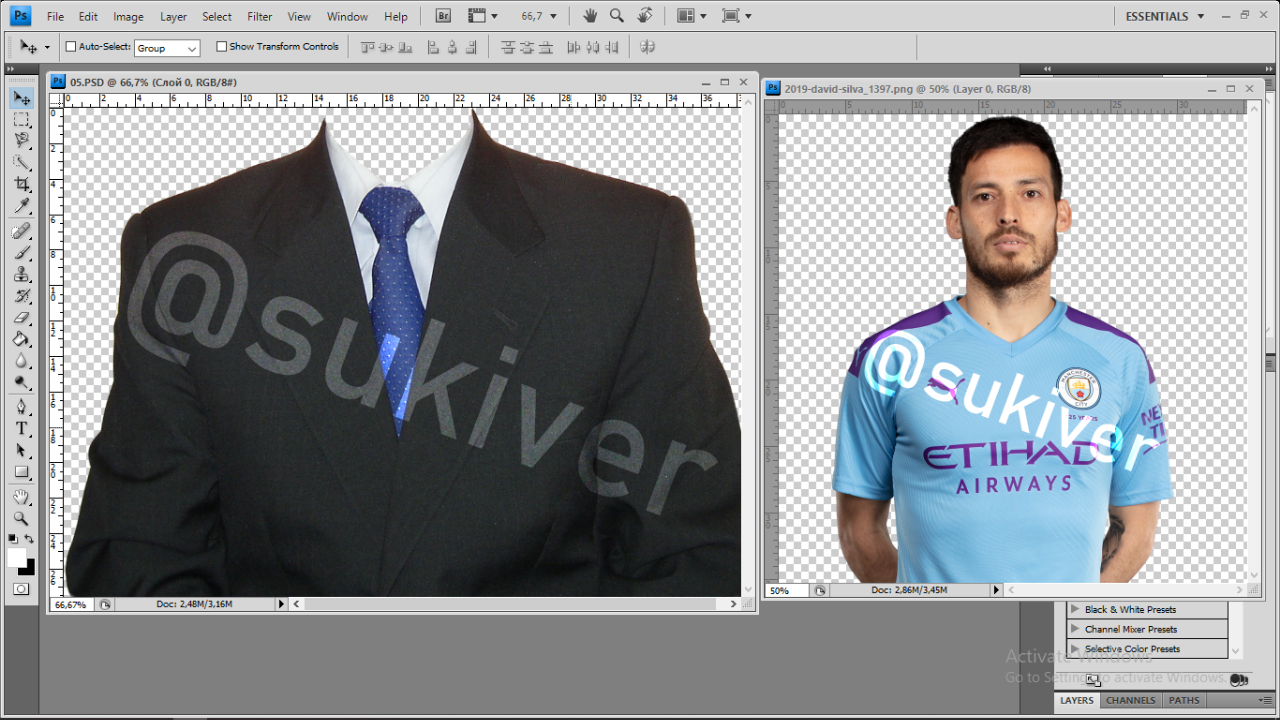1280x720 pixels.
Task: Open status info arrow in 05.PSD window
Action: pyautogui.click(x=281, y=604)
